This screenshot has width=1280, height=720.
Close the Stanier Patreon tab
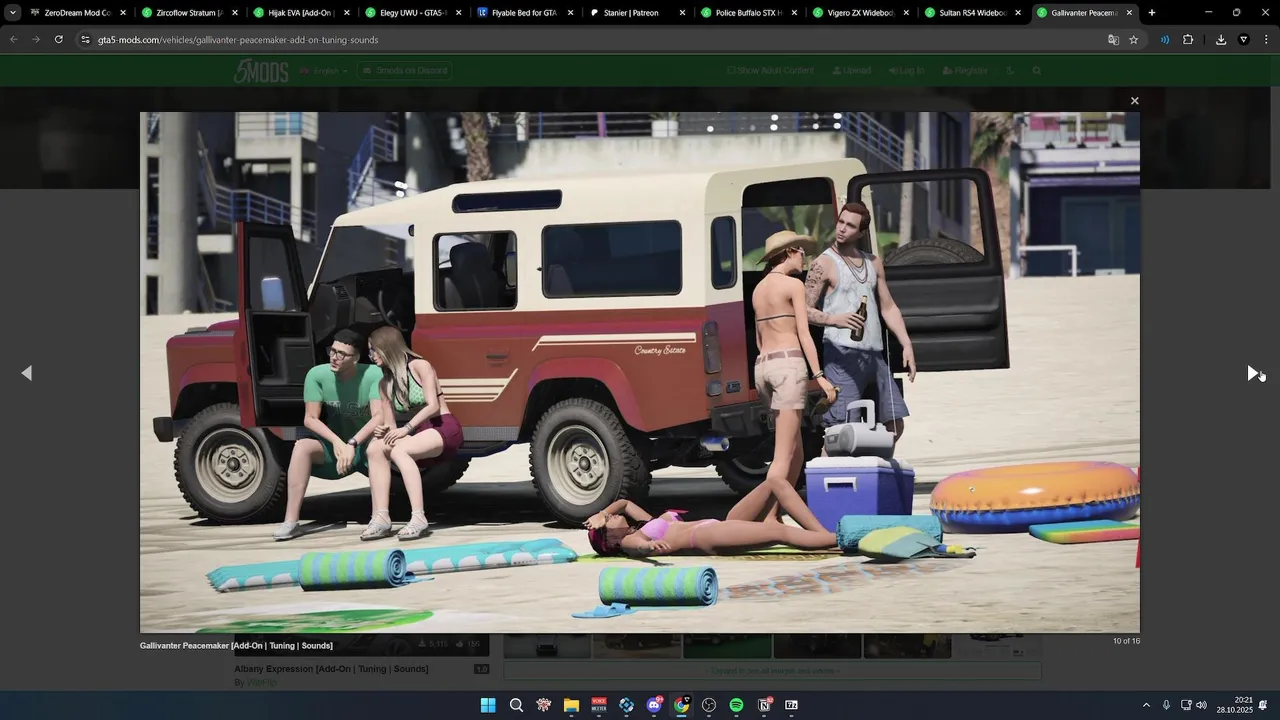pyautogui.click(x=682, y=13)
